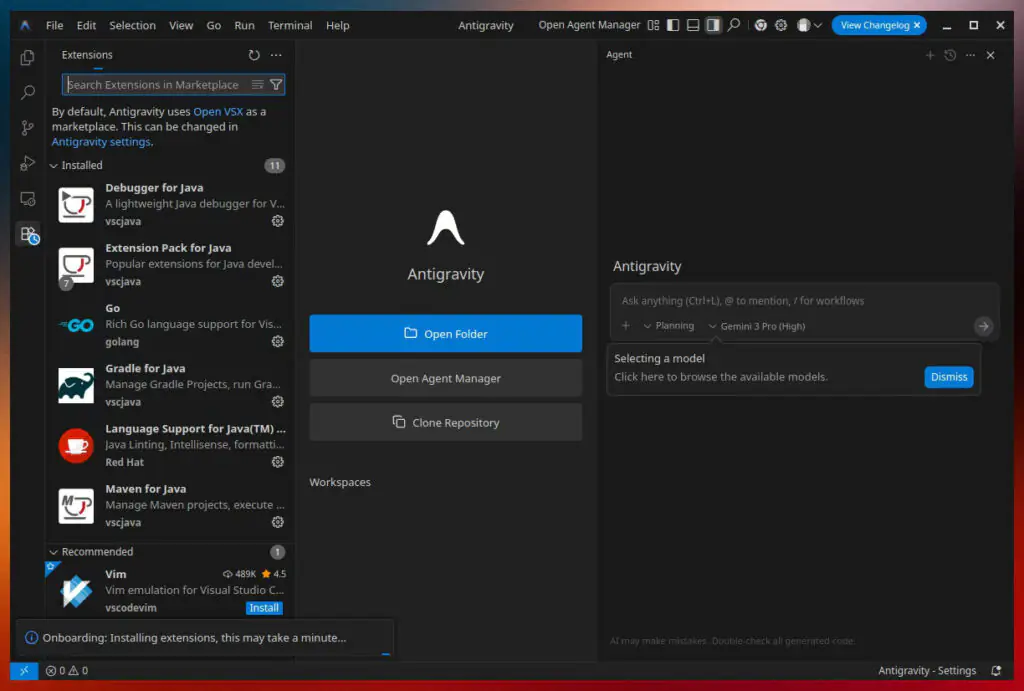The width and height of the screenshot is (1024, 691).
Task: Open gear settings for Go extension
Action: [x=278, y=341]
